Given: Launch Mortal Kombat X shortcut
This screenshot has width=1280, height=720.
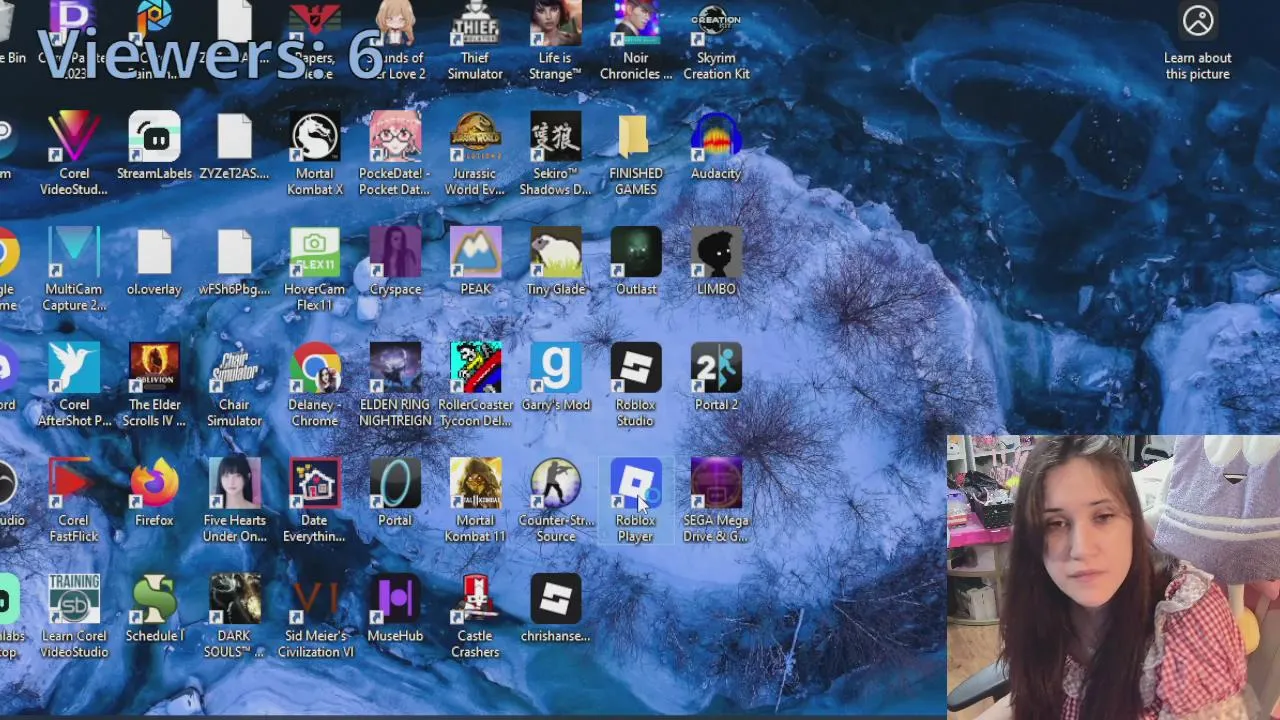Looking at the screenshot, I should click(315, 154).
